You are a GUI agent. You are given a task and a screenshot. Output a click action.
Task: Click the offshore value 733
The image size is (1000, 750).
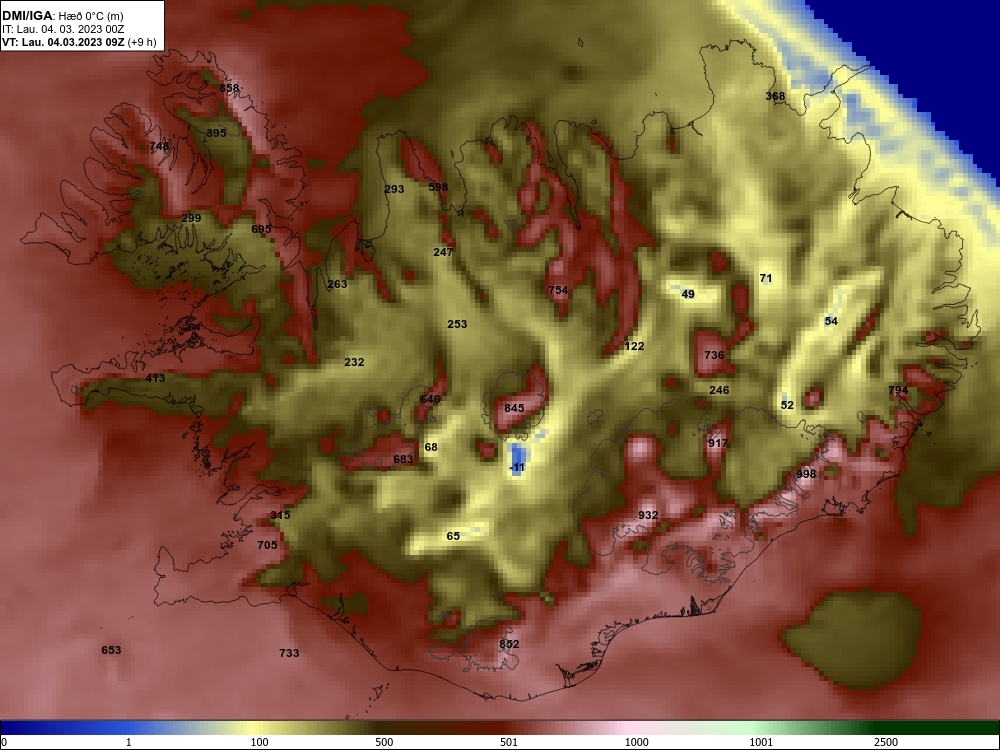[289, 652]
